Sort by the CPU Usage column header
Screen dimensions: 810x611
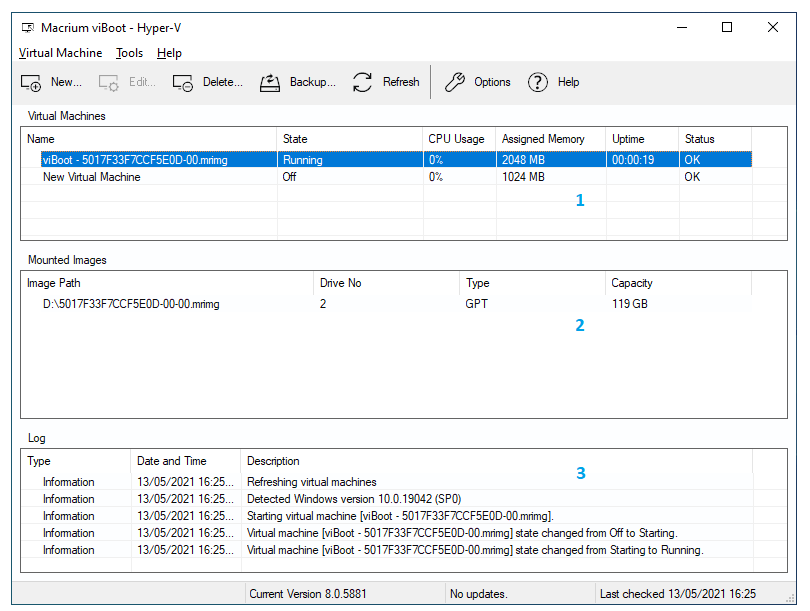coord(456,139)
